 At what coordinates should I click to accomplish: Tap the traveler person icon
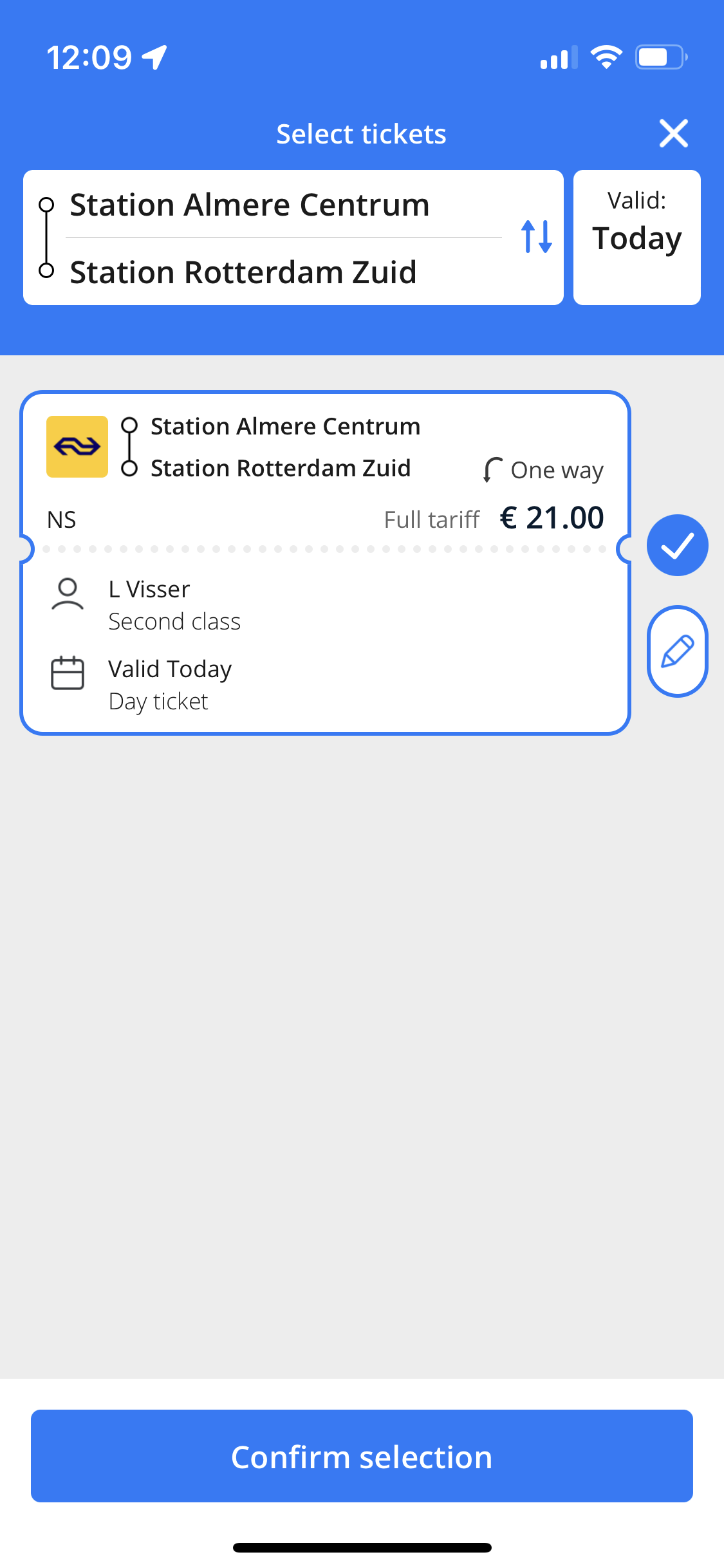point(68,594)
